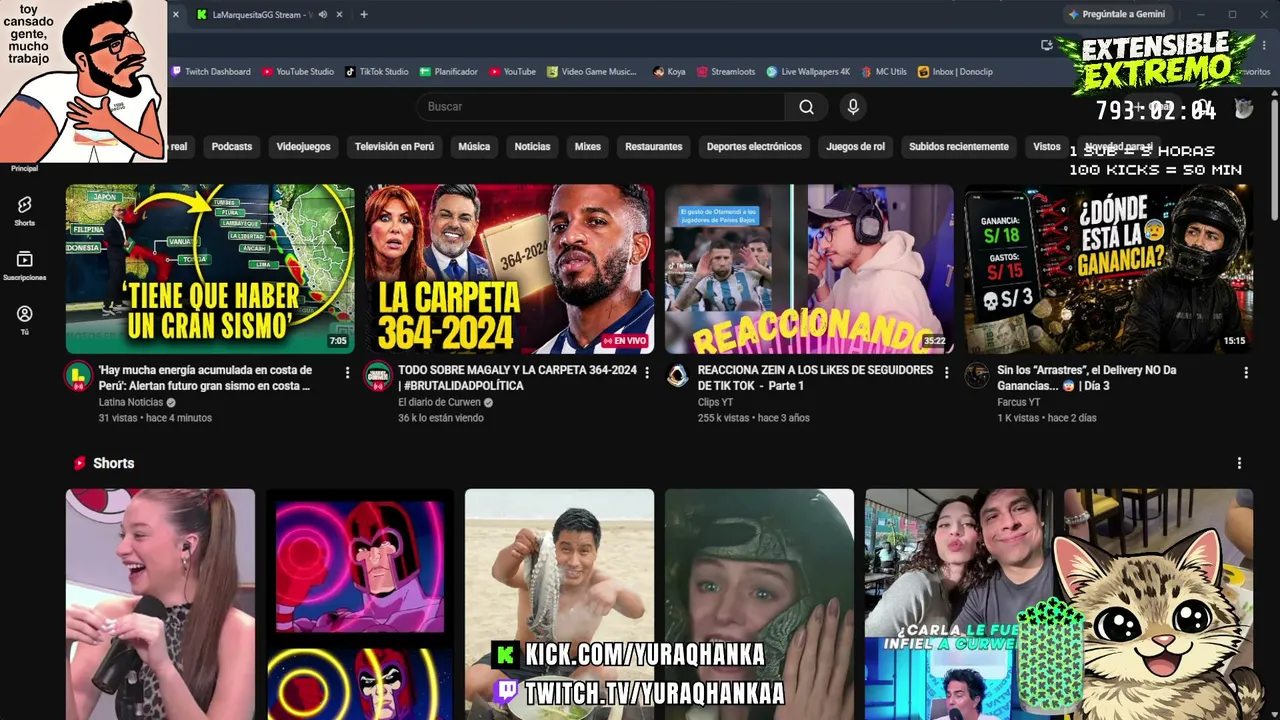
Task: Click Pregúntale a Gemini button
Action: point(1115,14)
